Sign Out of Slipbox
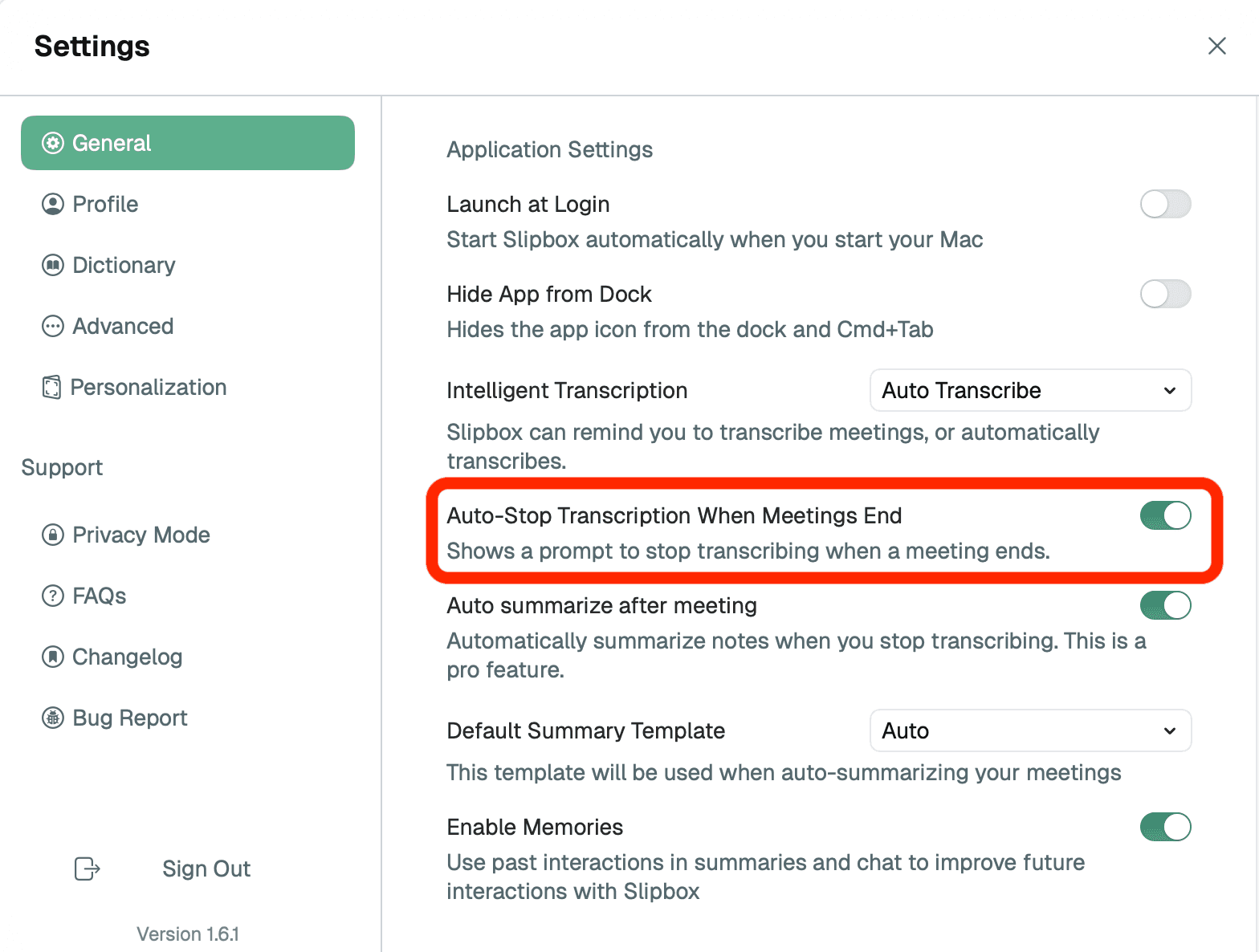Viewport: 1259px width, 952px height. [x=206, y=869]
